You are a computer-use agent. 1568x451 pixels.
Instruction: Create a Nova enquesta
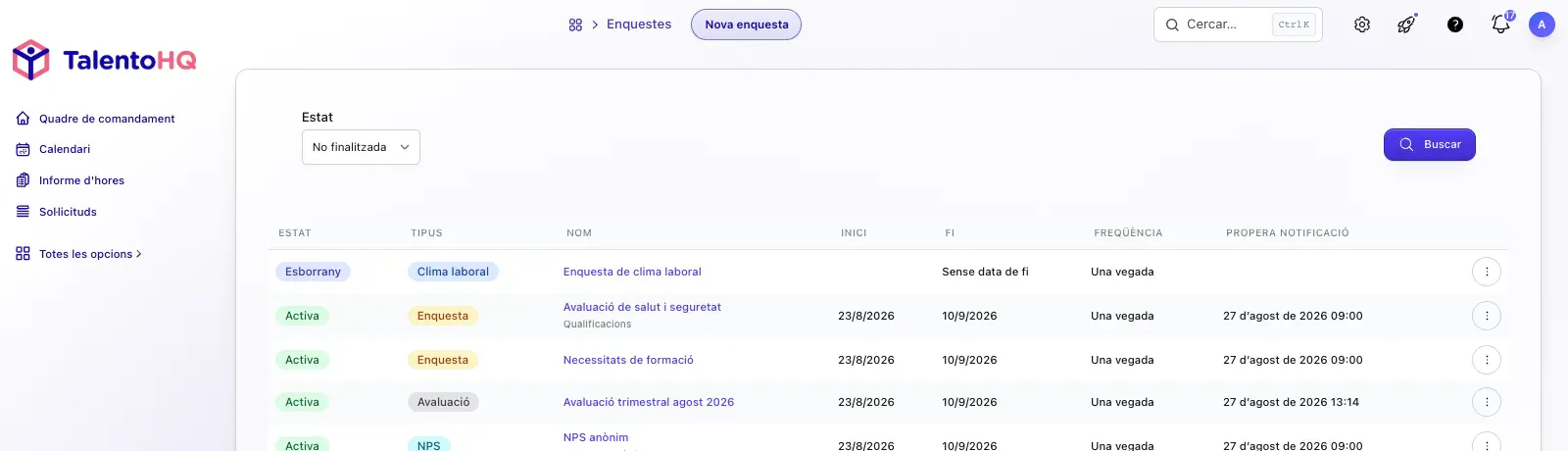coord(746,25)
